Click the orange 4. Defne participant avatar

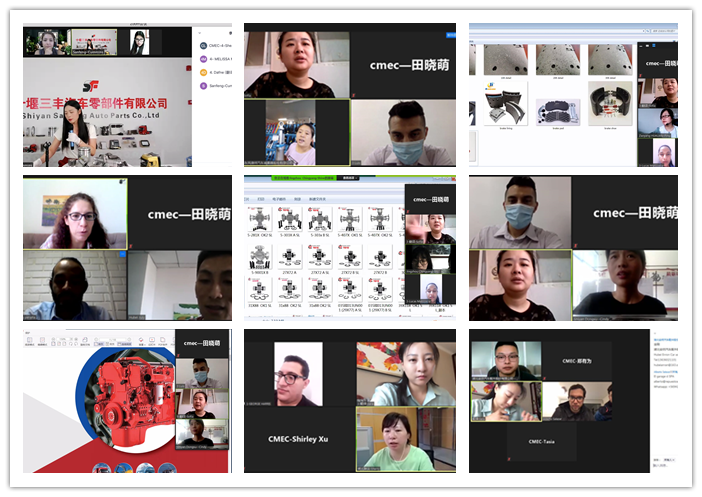pyautogui.click(x=203, y=72)
